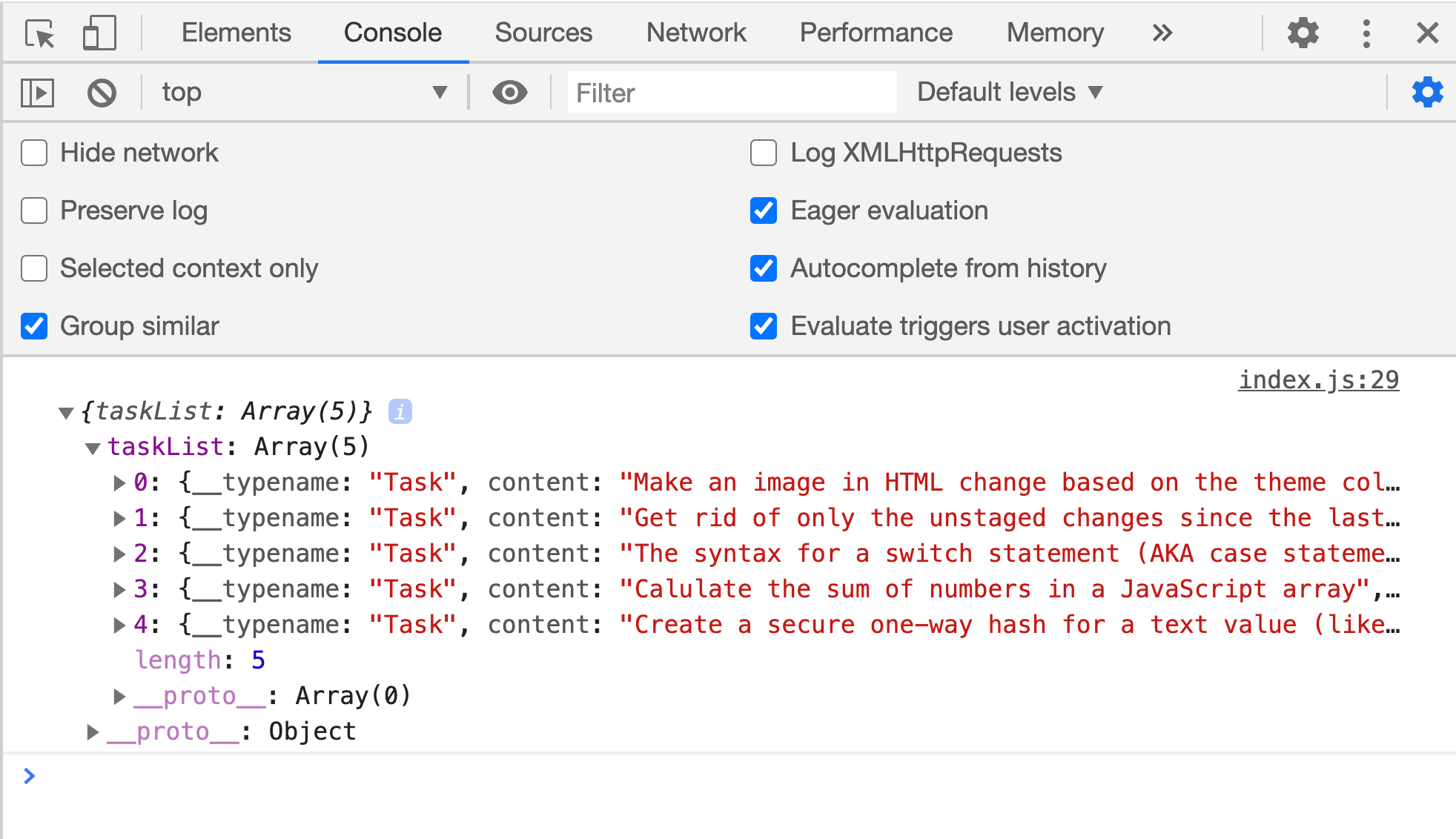Enable the Hide network checkbox
The image size is (1456, 839).
[34, 153]
